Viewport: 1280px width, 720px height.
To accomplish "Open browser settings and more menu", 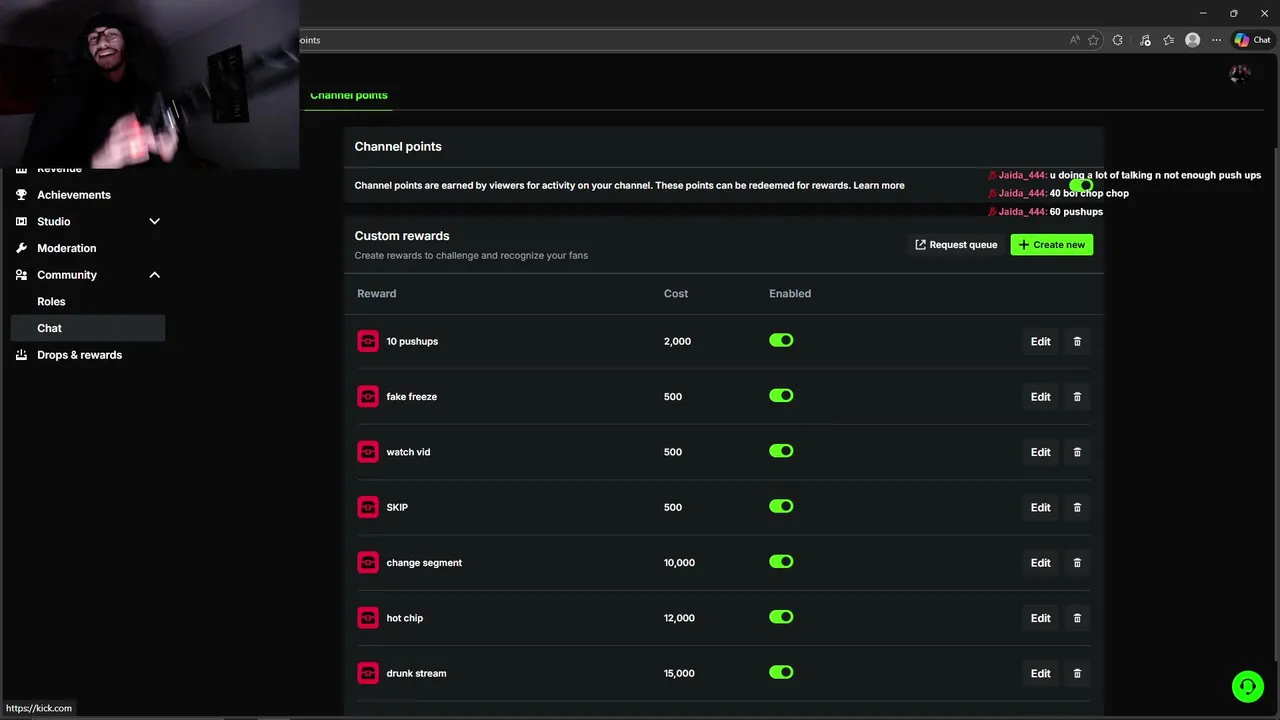I will 1216,40.
